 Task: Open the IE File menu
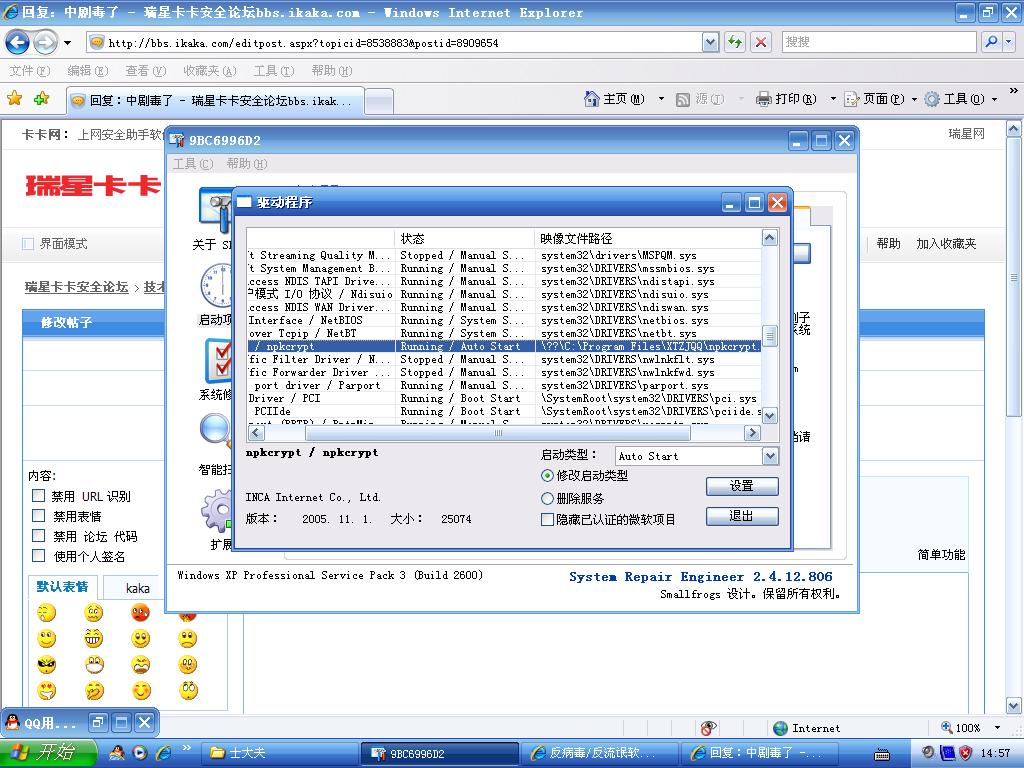point(29,71)
